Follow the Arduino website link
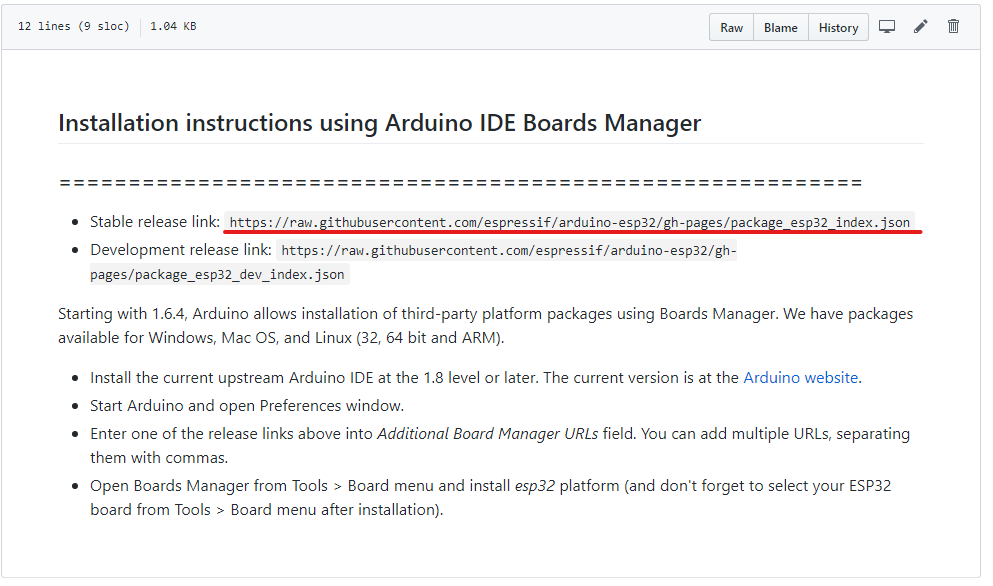The width and height of the screenshot is (993, 586). (800, 378)
